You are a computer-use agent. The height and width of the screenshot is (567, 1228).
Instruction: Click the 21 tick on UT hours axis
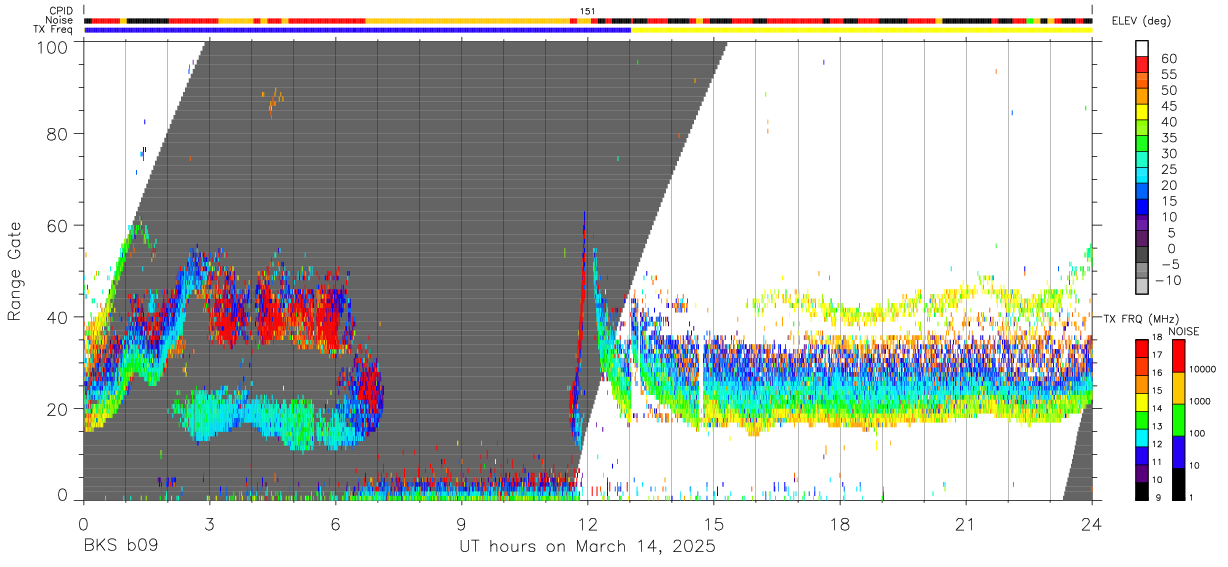click(x=966, y=524)
